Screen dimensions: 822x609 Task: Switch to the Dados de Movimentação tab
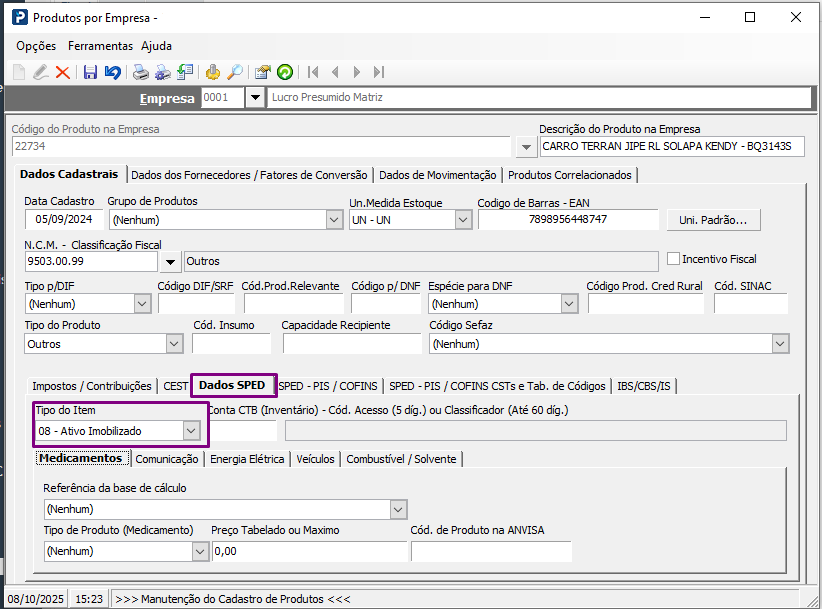437,175
